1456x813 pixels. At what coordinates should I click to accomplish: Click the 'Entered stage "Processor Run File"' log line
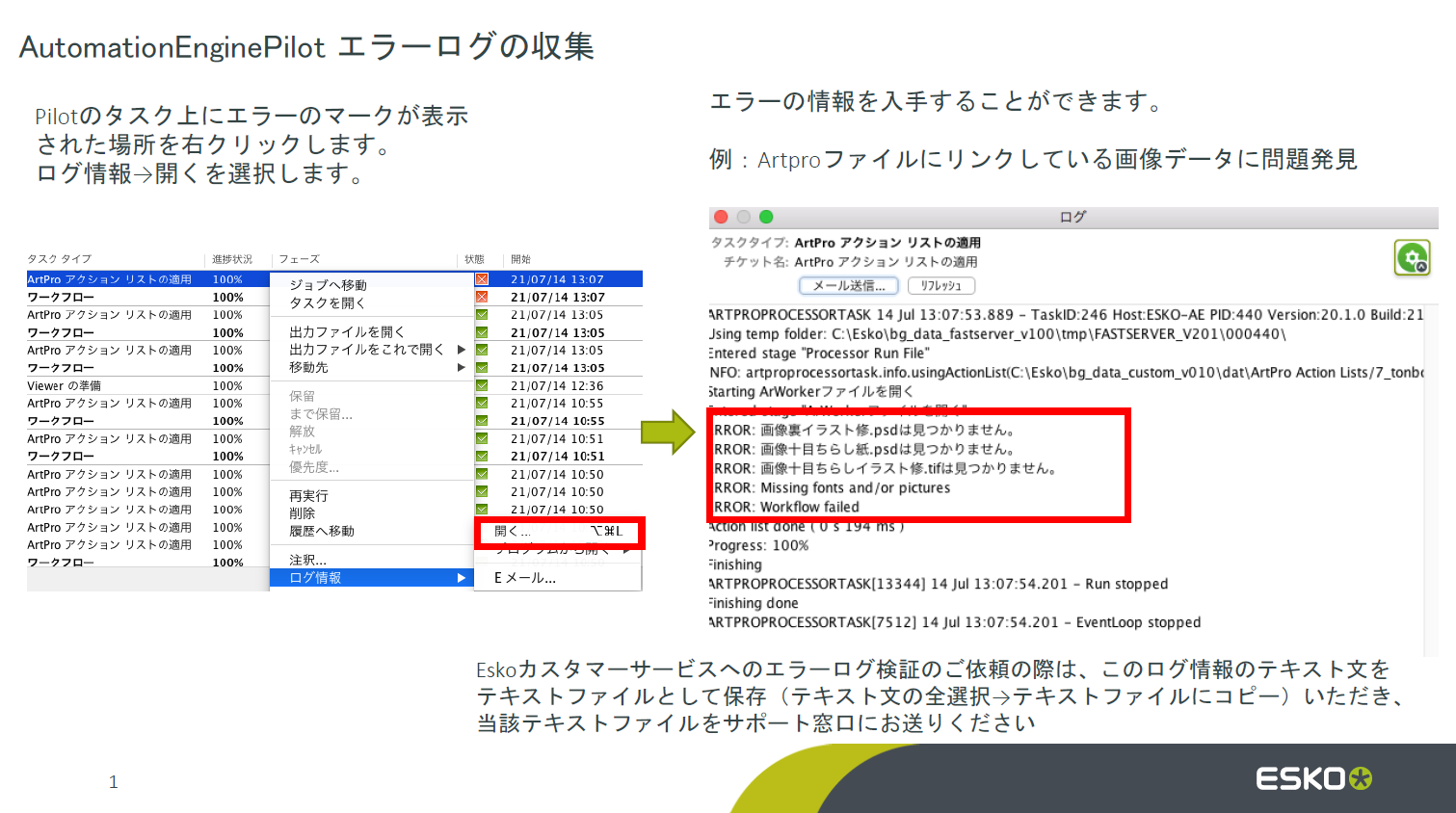point(819,353)
